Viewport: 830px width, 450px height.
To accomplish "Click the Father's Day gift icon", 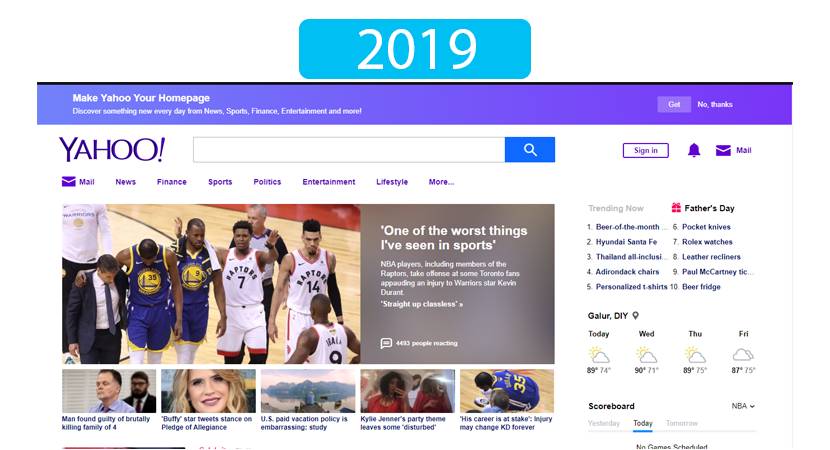I will 676,208.
